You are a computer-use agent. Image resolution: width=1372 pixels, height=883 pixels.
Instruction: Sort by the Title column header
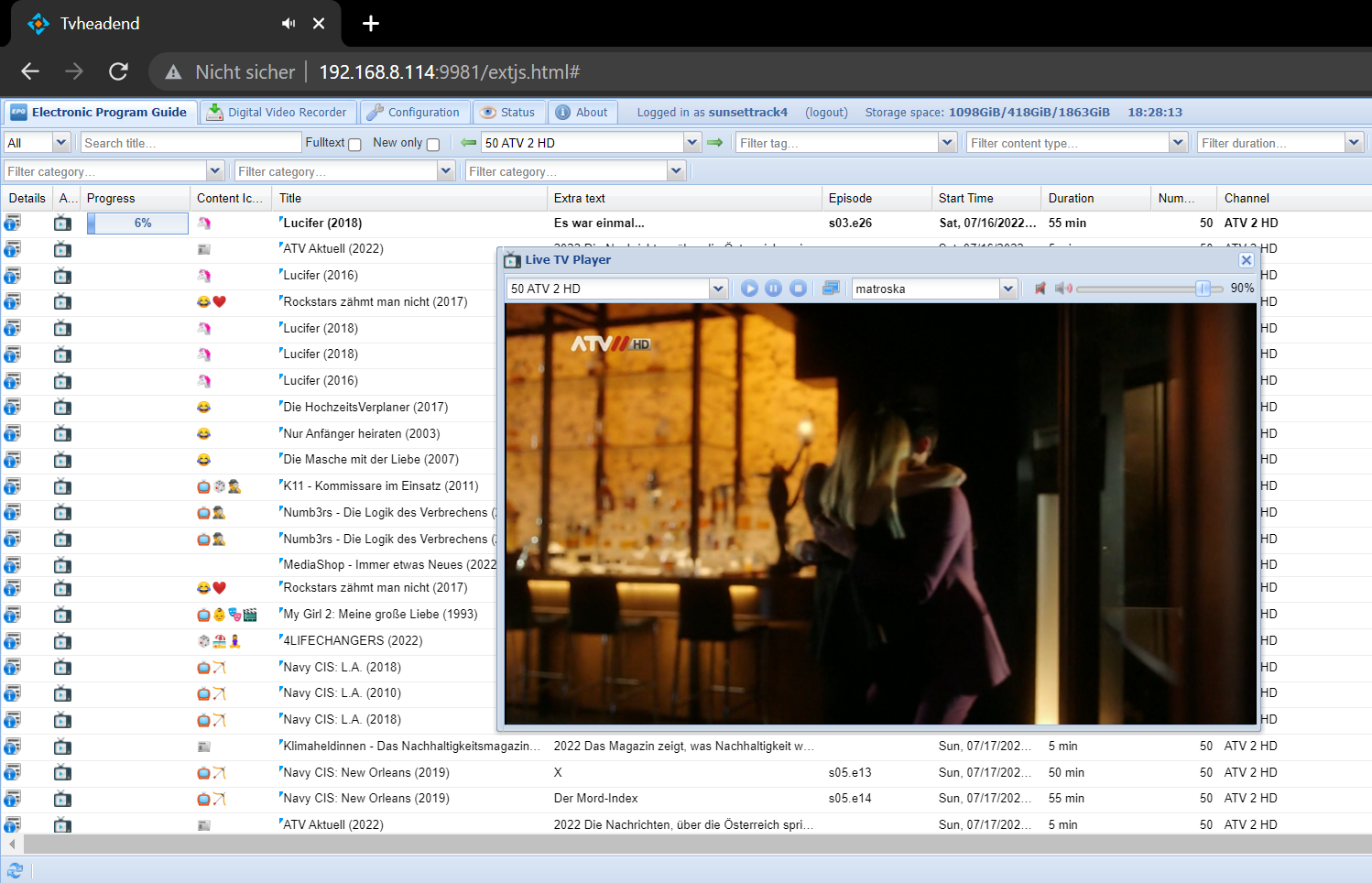click(409, 198)
